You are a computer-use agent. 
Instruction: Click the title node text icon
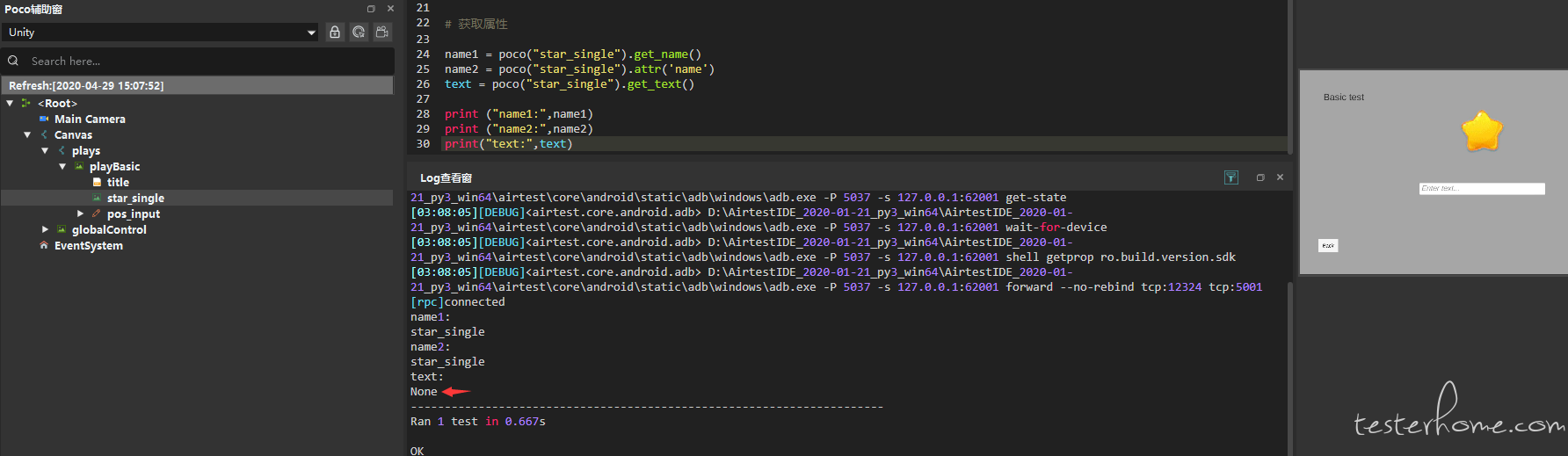tap(97, 182)
